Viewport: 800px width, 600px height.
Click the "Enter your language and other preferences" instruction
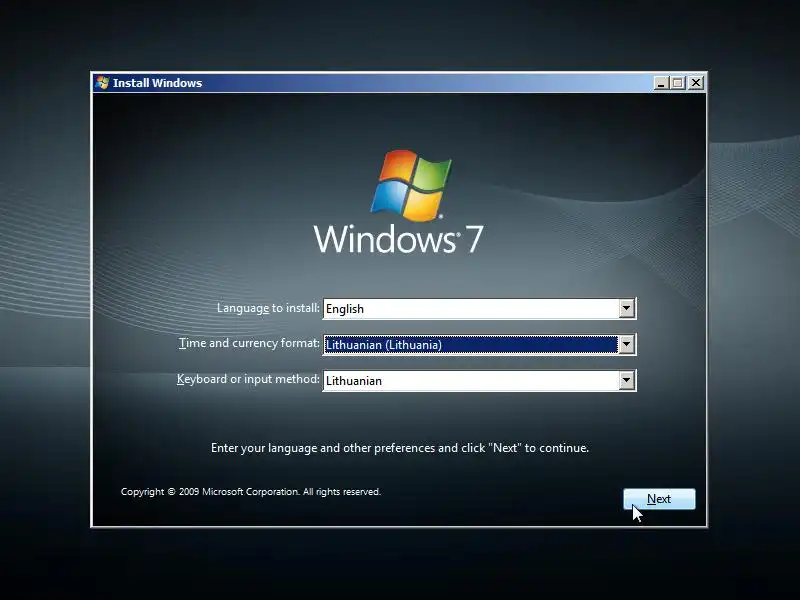pos(400,448)
